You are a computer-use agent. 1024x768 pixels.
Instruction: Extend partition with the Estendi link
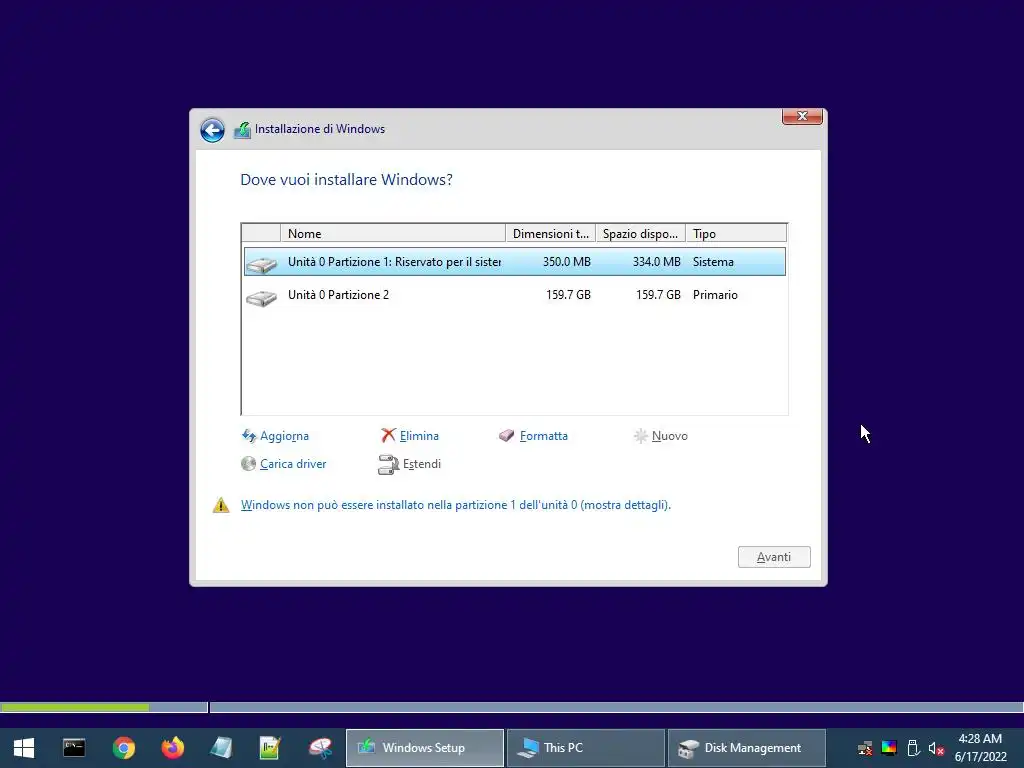point(422,464)
